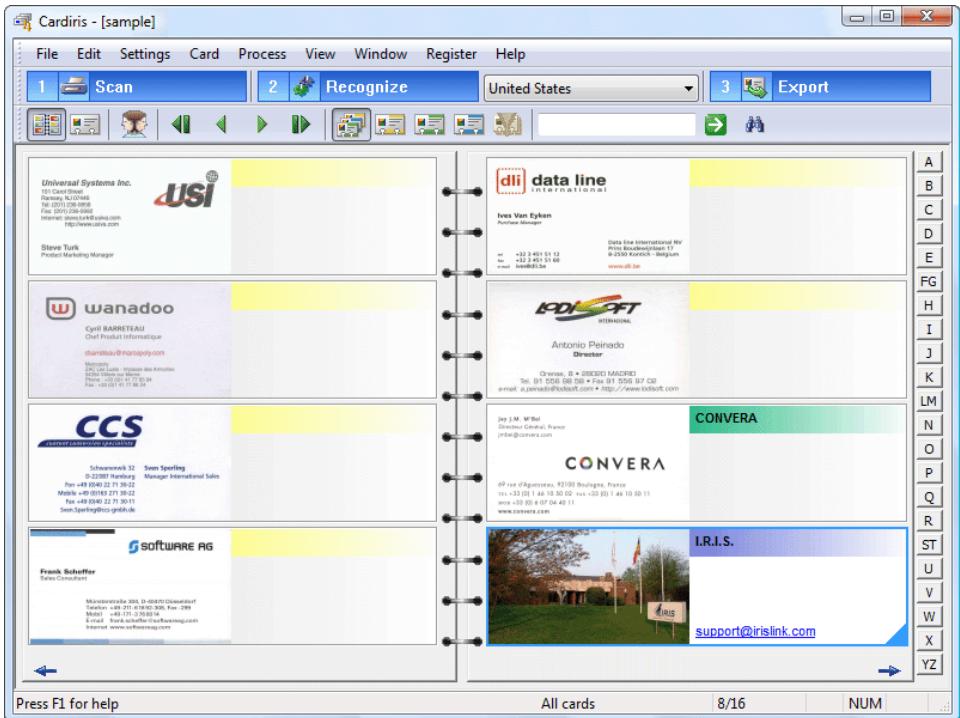Jump to index tab FG
The width and height of the screenshot is (960, 718).
[929, 282]
